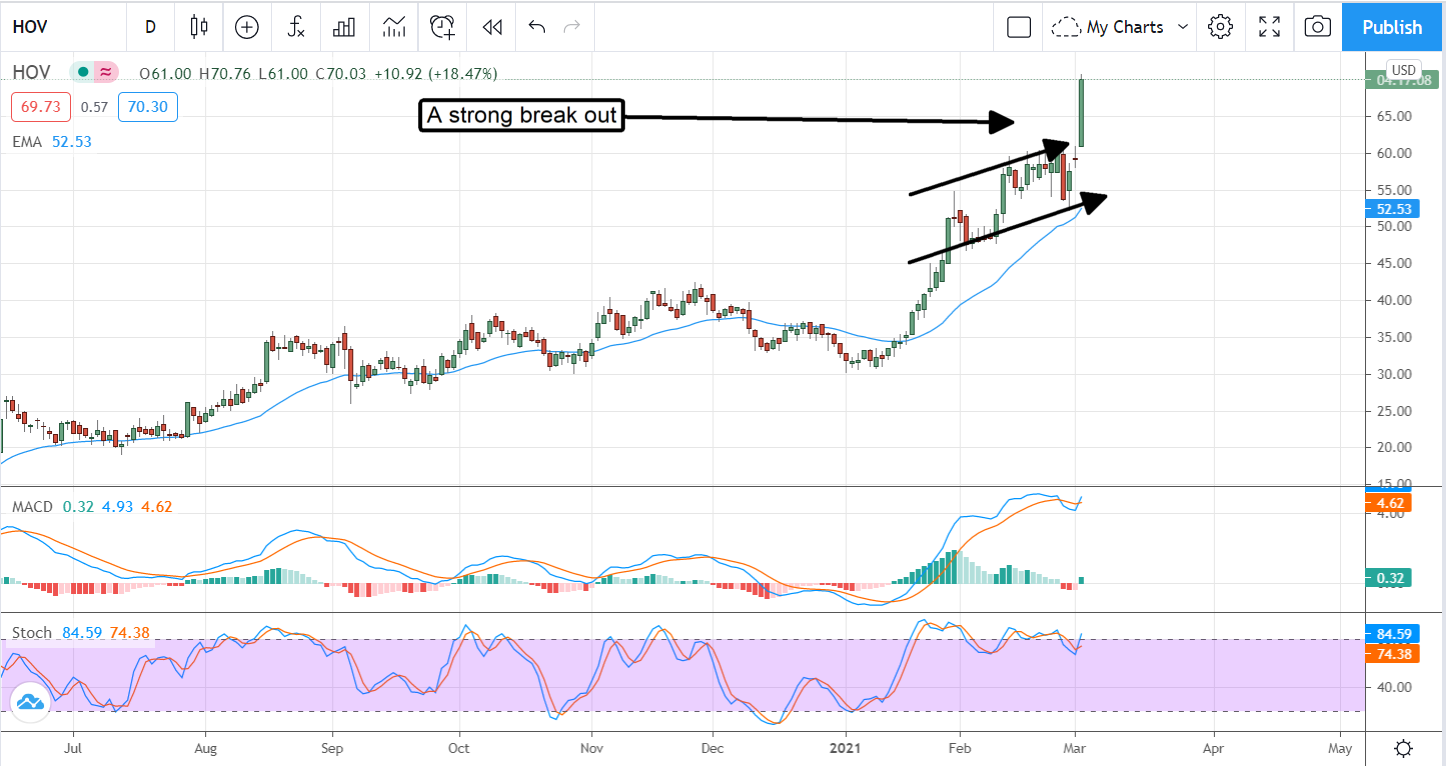This screenshot has width=1446, height=766.
Task: Undo the last chart action
Action: [537, 27]
